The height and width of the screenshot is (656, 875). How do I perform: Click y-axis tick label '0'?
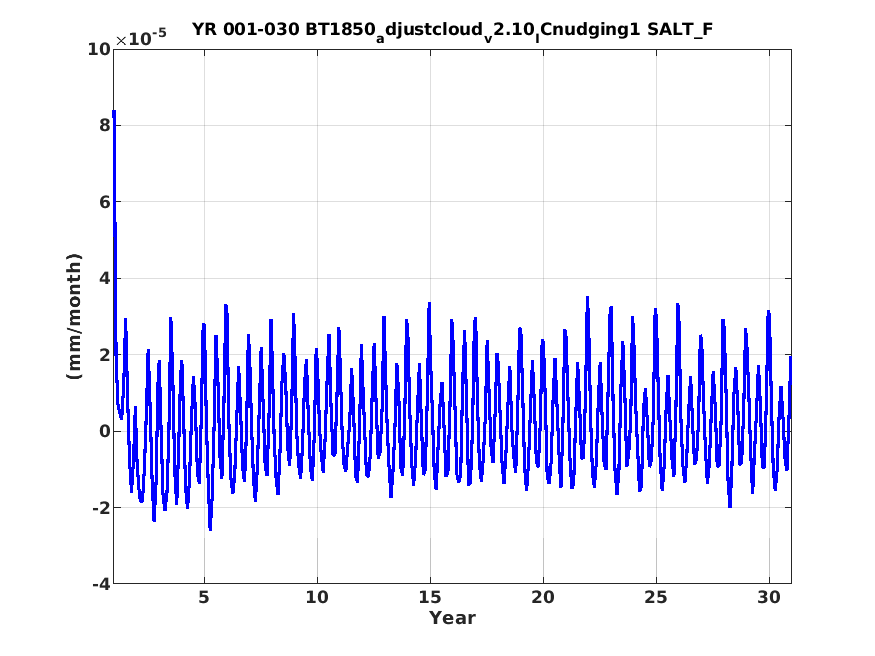[105, 431]
